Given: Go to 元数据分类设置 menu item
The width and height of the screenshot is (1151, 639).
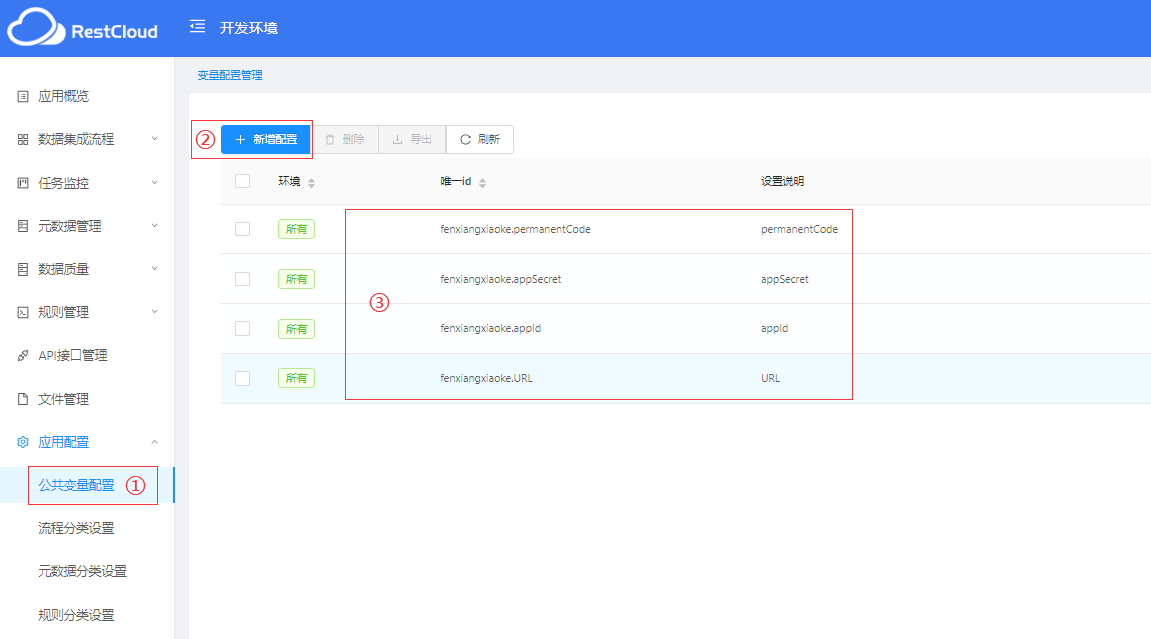Looking at the screenshot, I should click(x=82, y=571).
